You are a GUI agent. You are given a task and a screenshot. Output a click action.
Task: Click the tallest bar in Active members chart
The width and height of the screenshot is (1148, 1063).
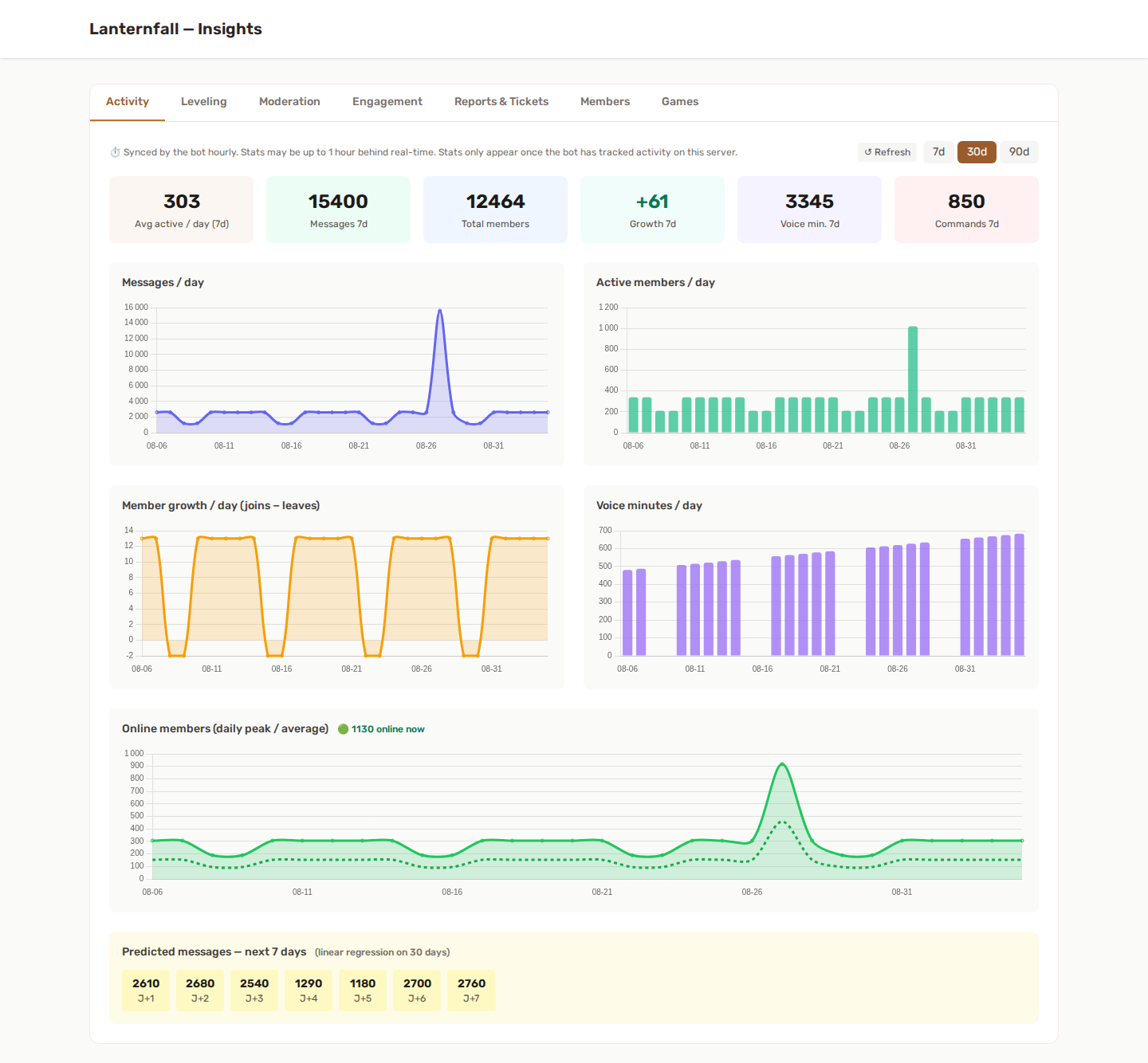coord(913,379)
